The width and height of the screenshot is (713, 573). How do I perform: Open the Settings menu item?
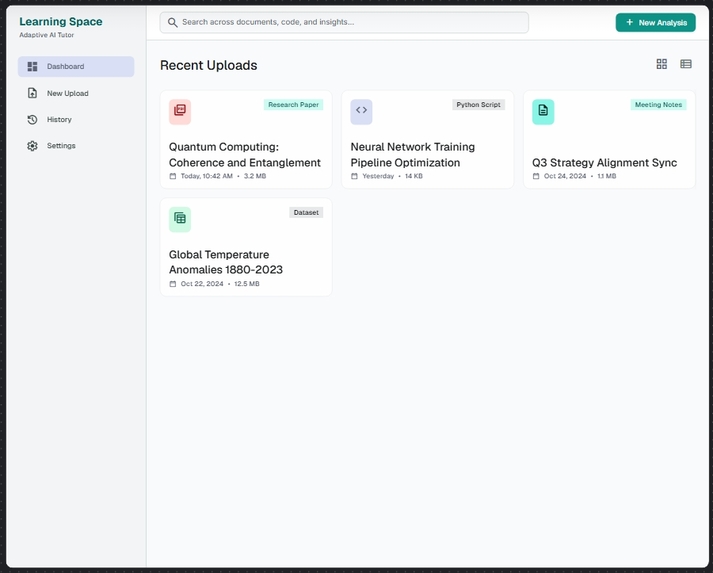[x=76, y=146]
